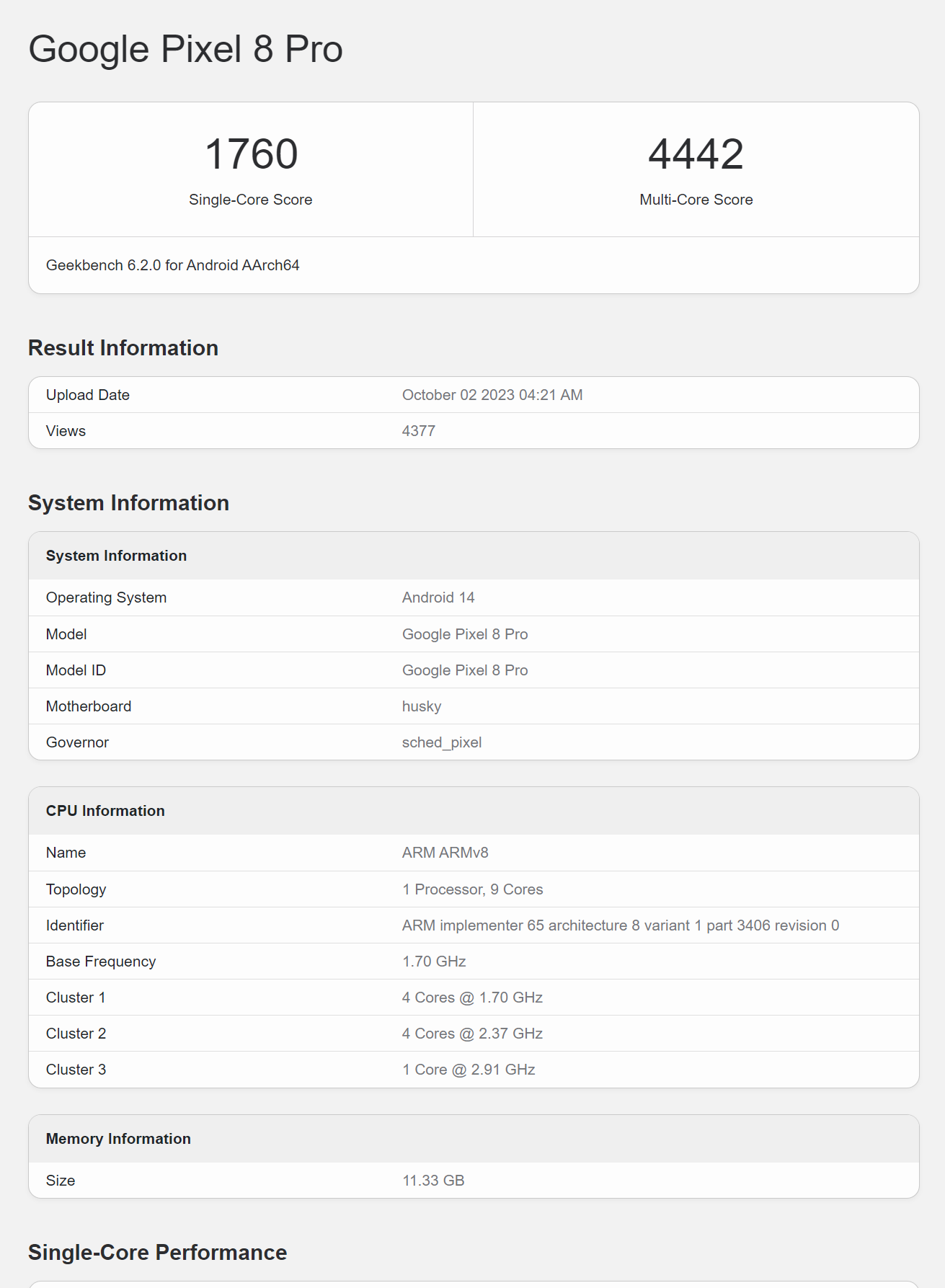
Task: Click the Result Information heading
Action: (123, 348)
